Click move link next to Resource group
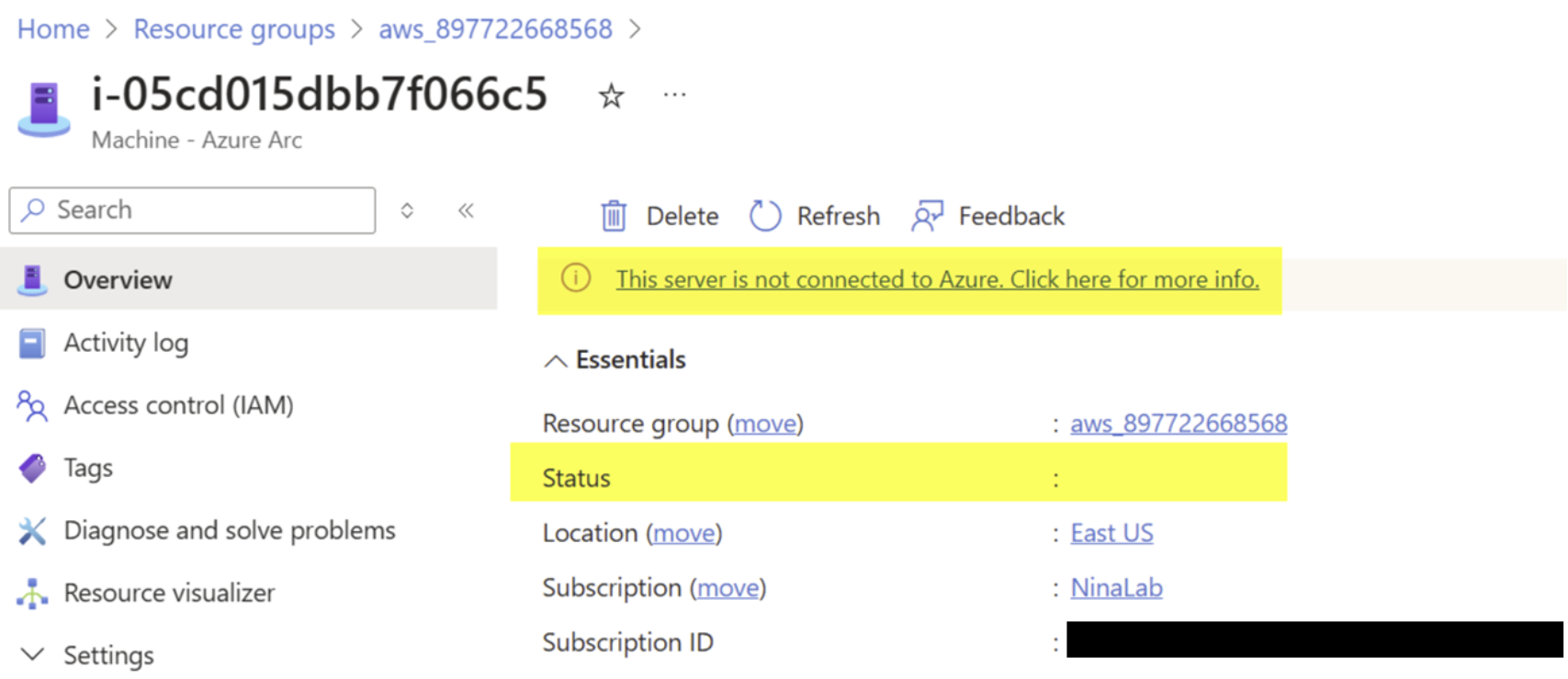 [765, 424]
